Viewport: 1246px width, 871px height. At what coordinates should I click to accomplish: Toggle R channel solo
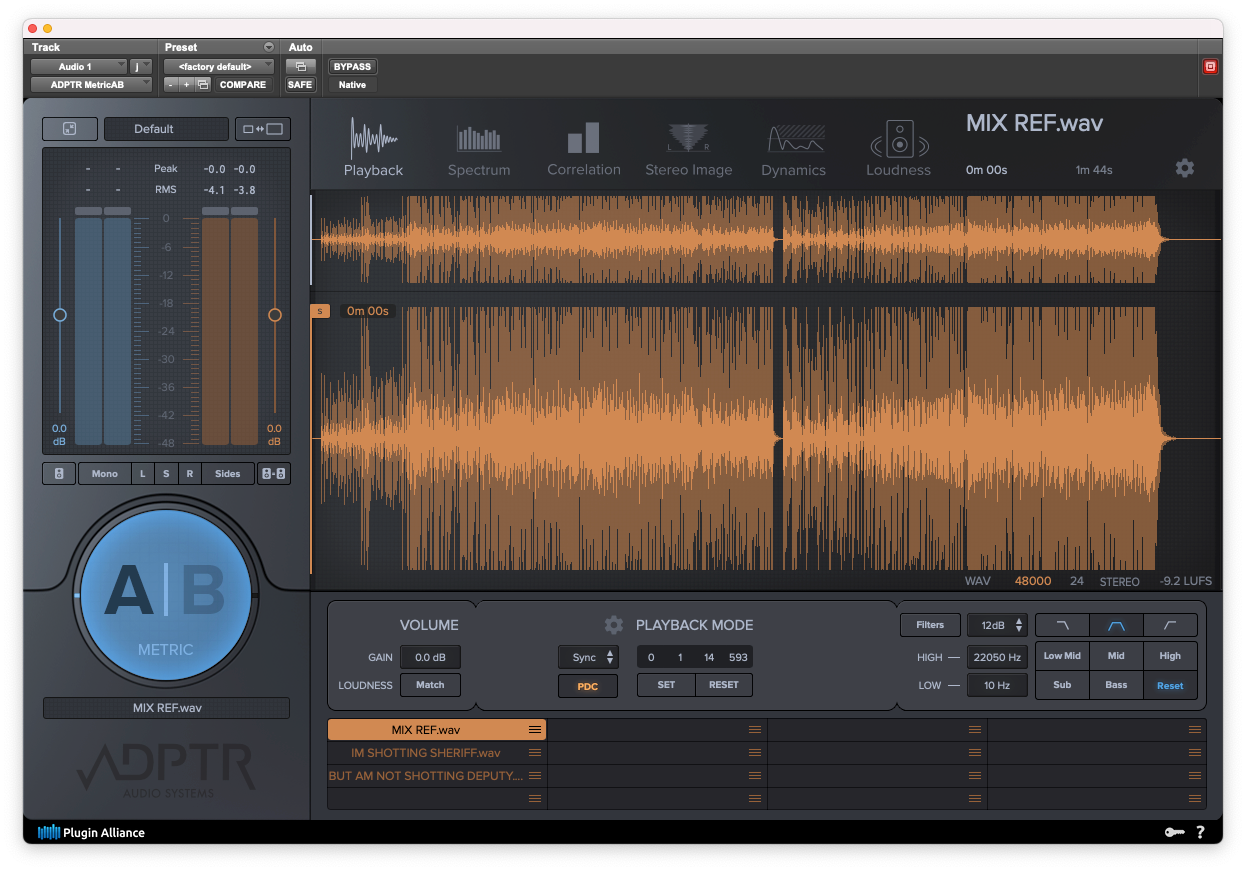(189, 474)
